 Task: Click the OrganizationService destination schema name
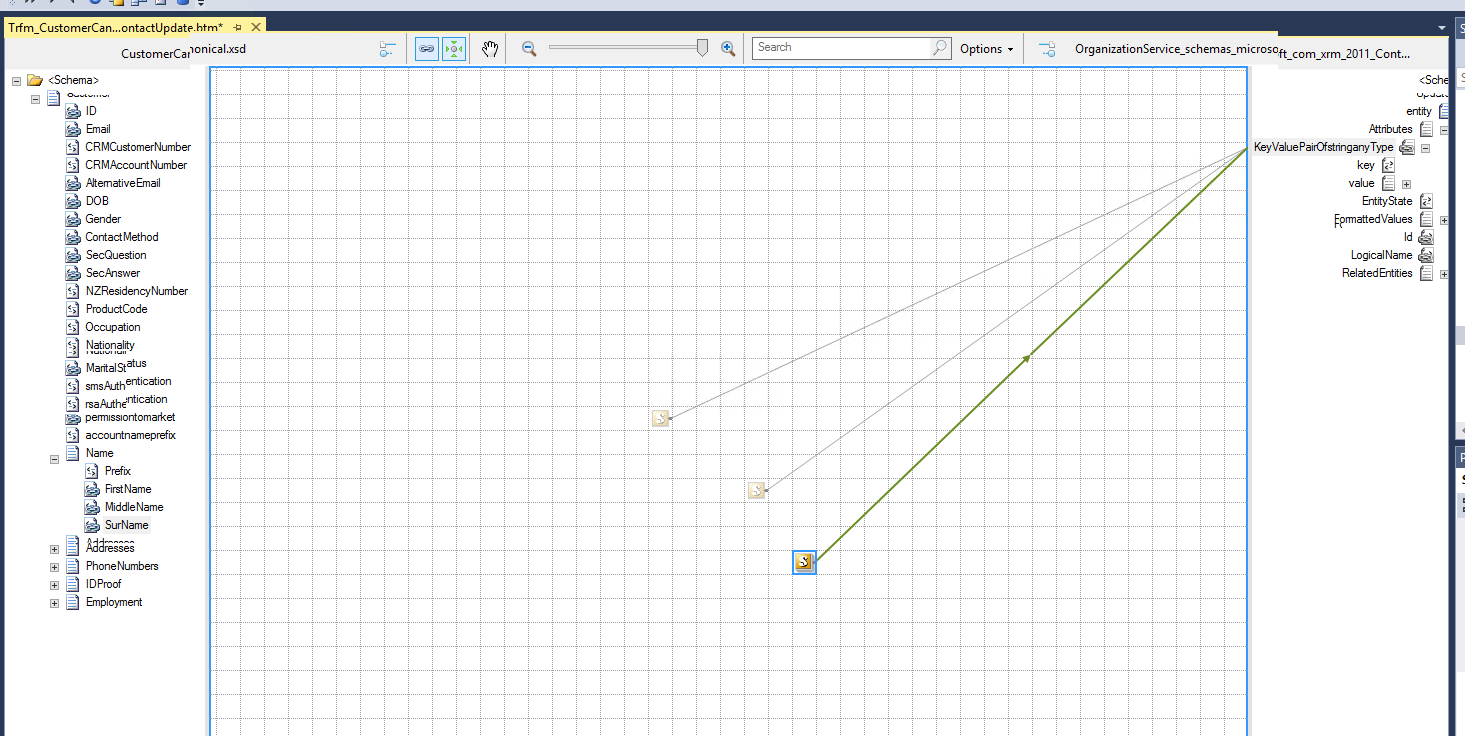[1242, 50]
